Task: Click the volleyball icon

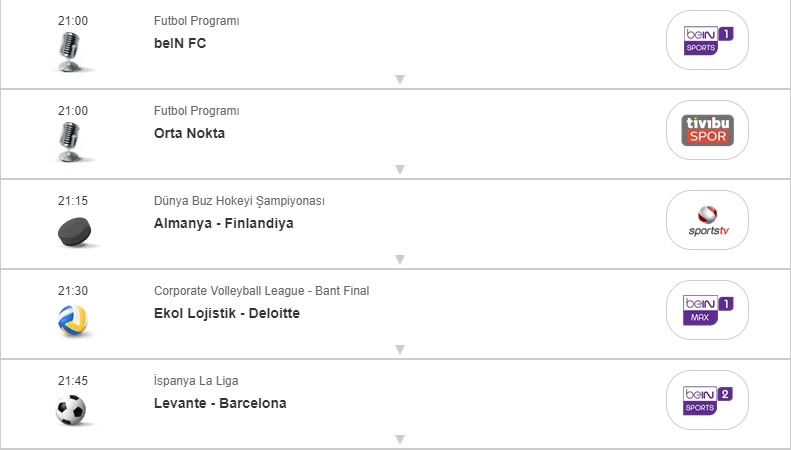Action: click(x=72, y=320)
